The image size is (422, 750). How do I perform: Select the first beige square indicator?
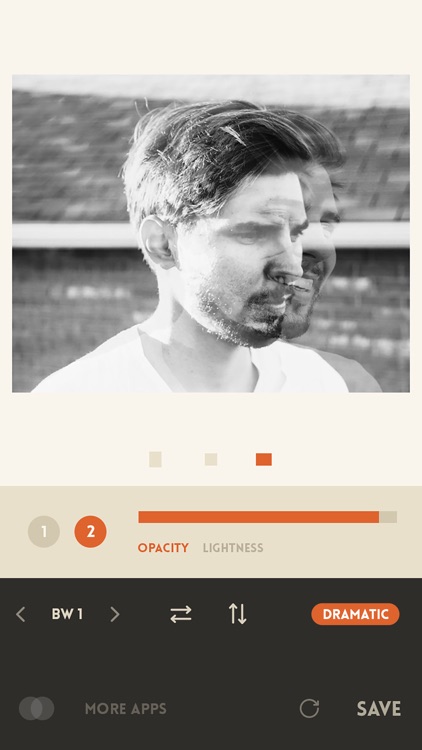point(155,459)
